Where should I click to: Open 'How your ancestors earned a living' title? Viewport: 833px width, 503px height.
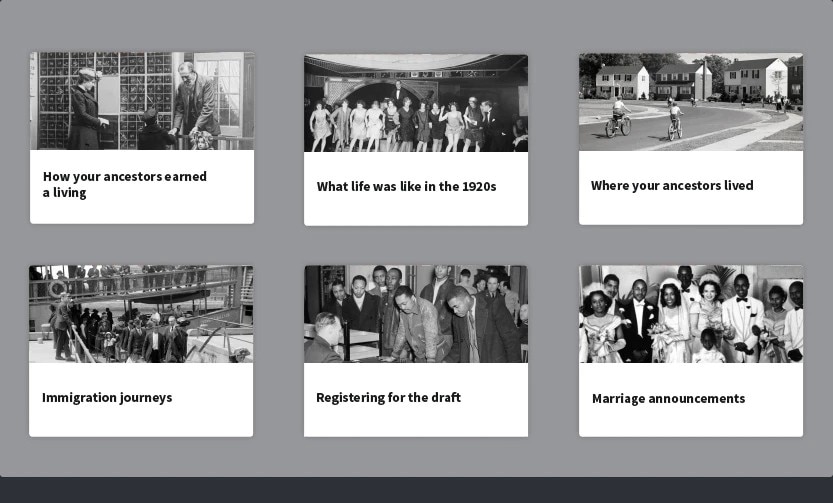(125, 184)
